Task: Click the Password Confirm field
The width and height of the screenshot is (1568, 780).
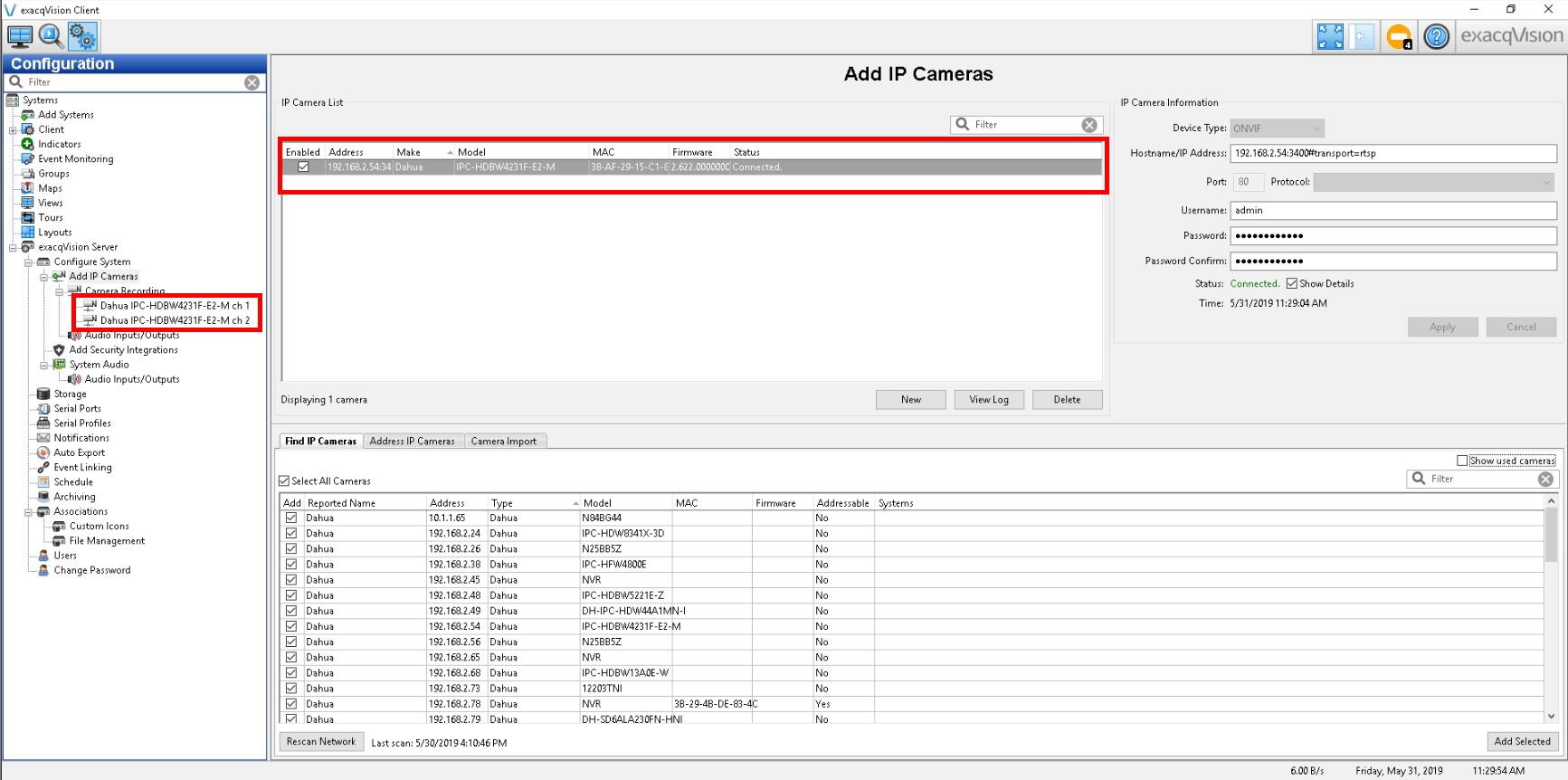Action: pyautogui.click(x=1393, y=262)
